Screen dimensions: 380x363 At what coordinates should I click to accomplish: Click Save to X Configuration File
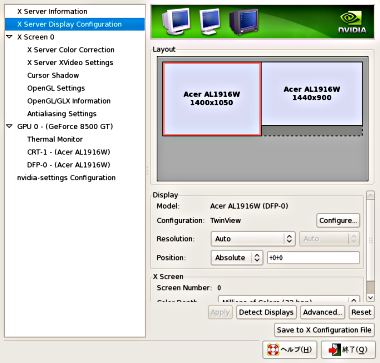click(x=324, y=330)
